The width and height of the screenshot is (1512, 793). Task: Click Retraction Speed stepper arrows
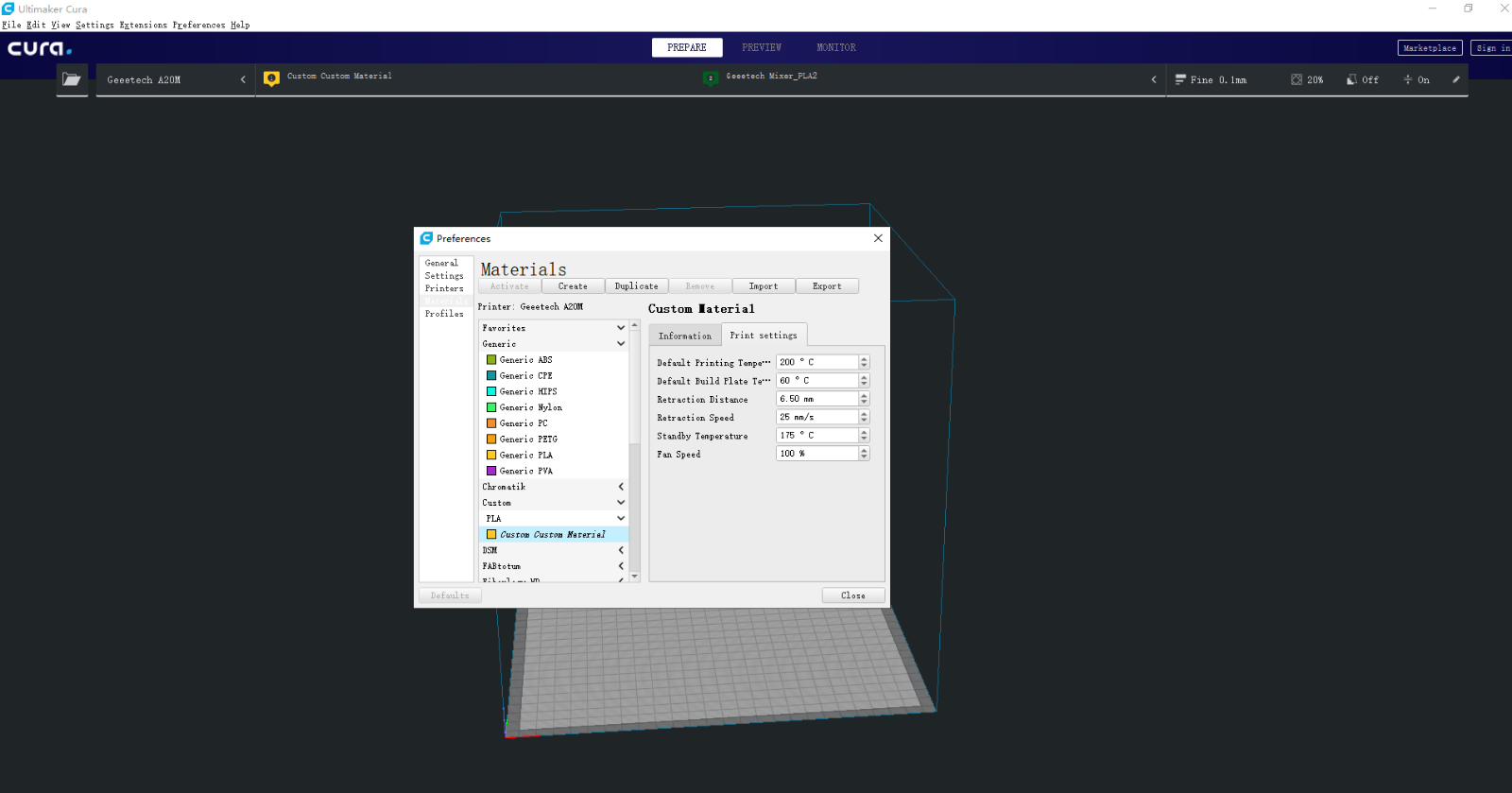(864, 417)
